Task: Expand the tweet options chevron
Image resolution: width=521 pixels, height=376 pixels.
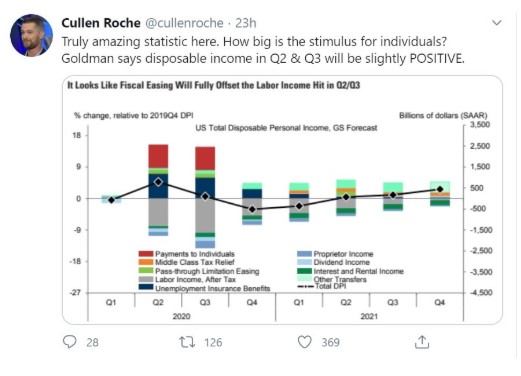Action: 497,23
